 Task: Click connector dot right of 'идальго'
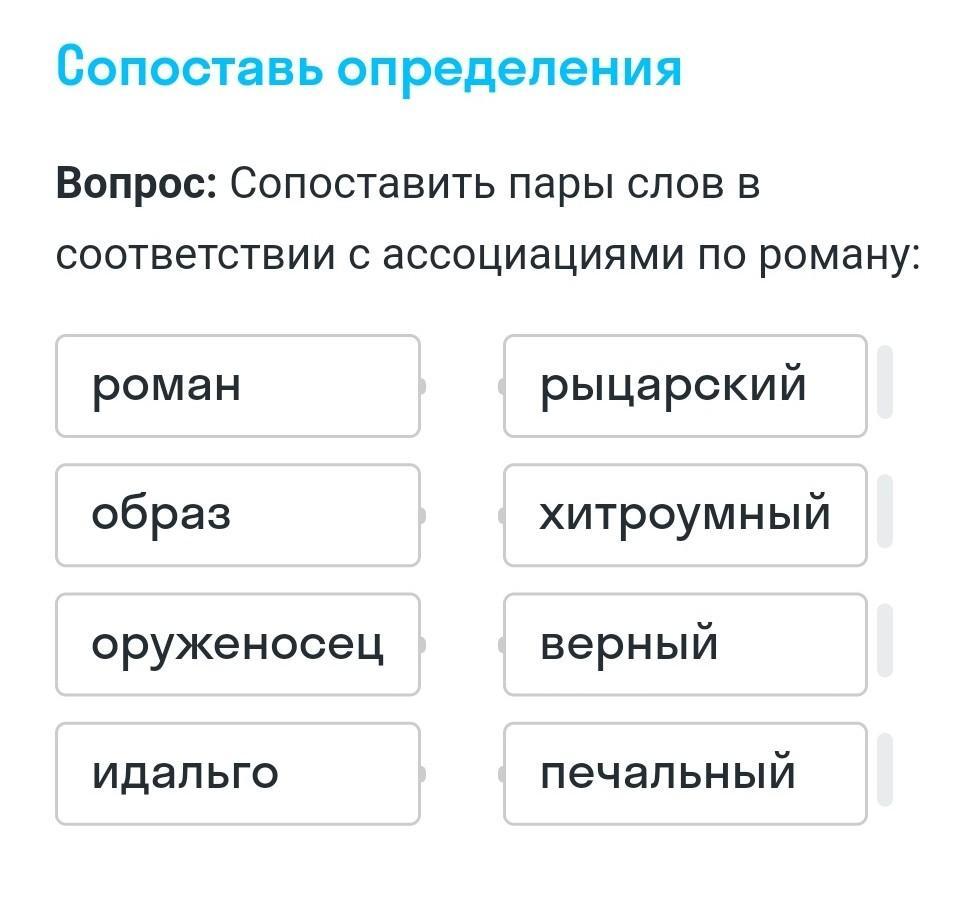click(x=422, y=773)
